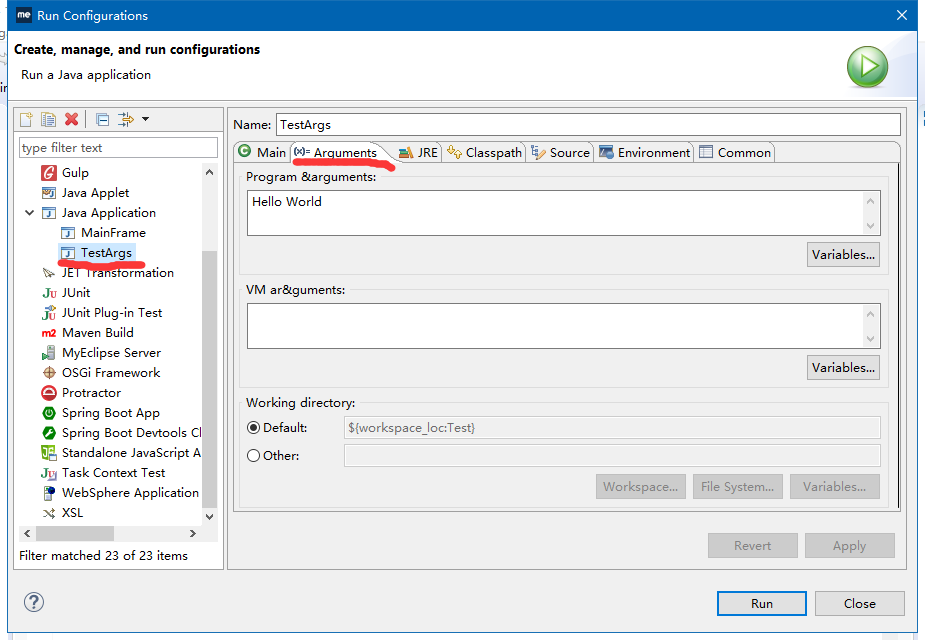Click the File System... button

pyautogui.click(x=737, y=487)
